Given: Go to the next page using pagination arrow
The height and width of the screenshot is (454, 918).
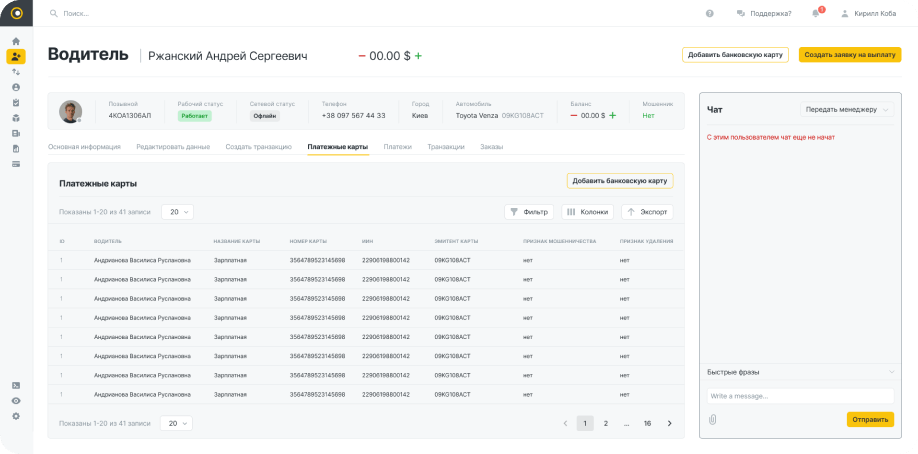Looking at the screenshot, I should click(669, 424).
